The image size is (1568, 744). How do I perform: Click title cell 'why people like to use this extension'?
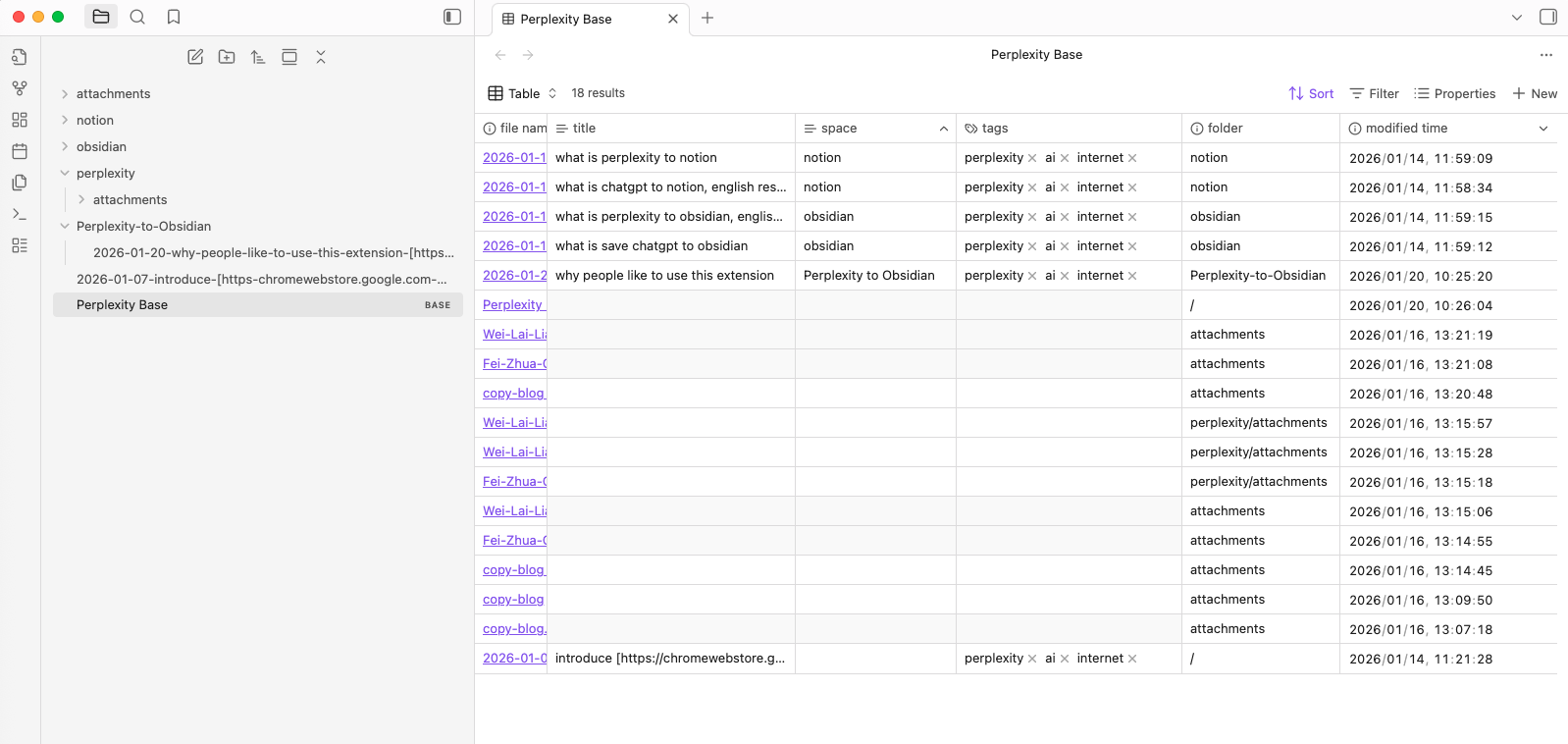671,275
